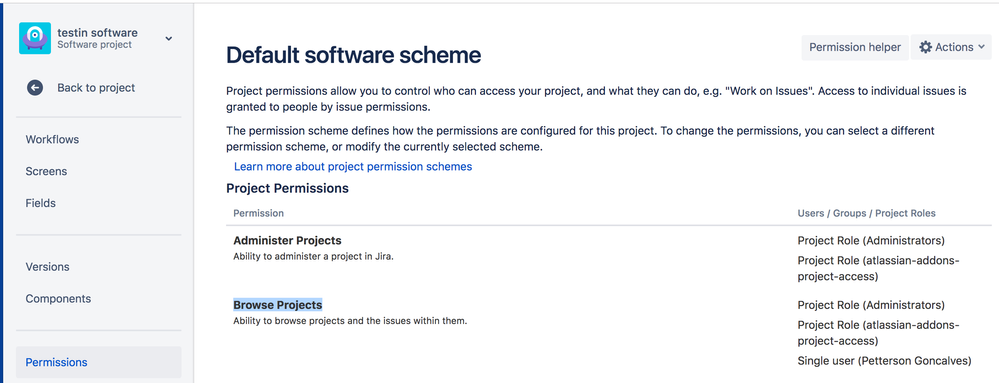Open the Permission helper

(x=854, y=47)
